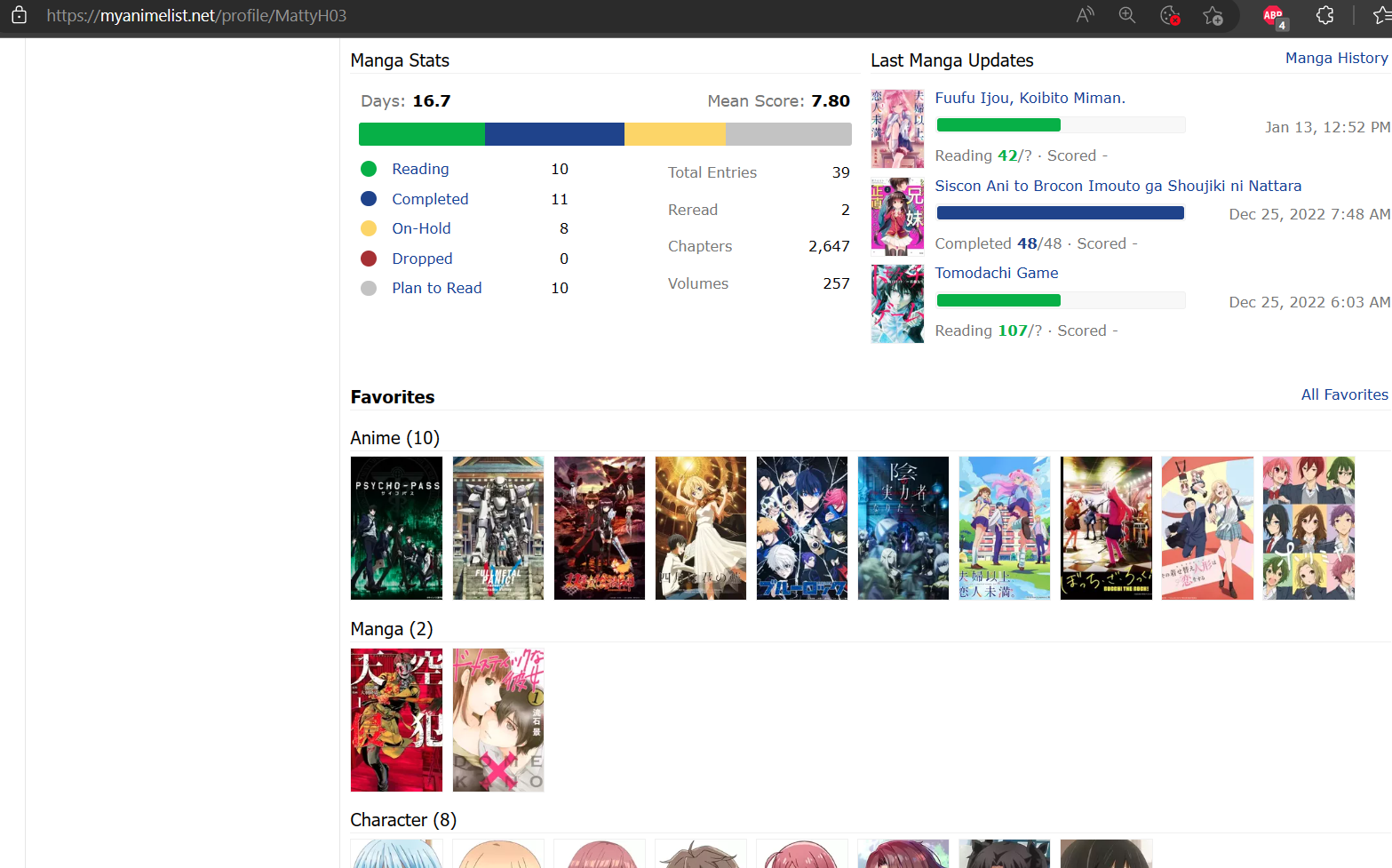
Task: Click the Fuufu Ijou, Koibito Miman. title
Action: [x=1030, y=98]
